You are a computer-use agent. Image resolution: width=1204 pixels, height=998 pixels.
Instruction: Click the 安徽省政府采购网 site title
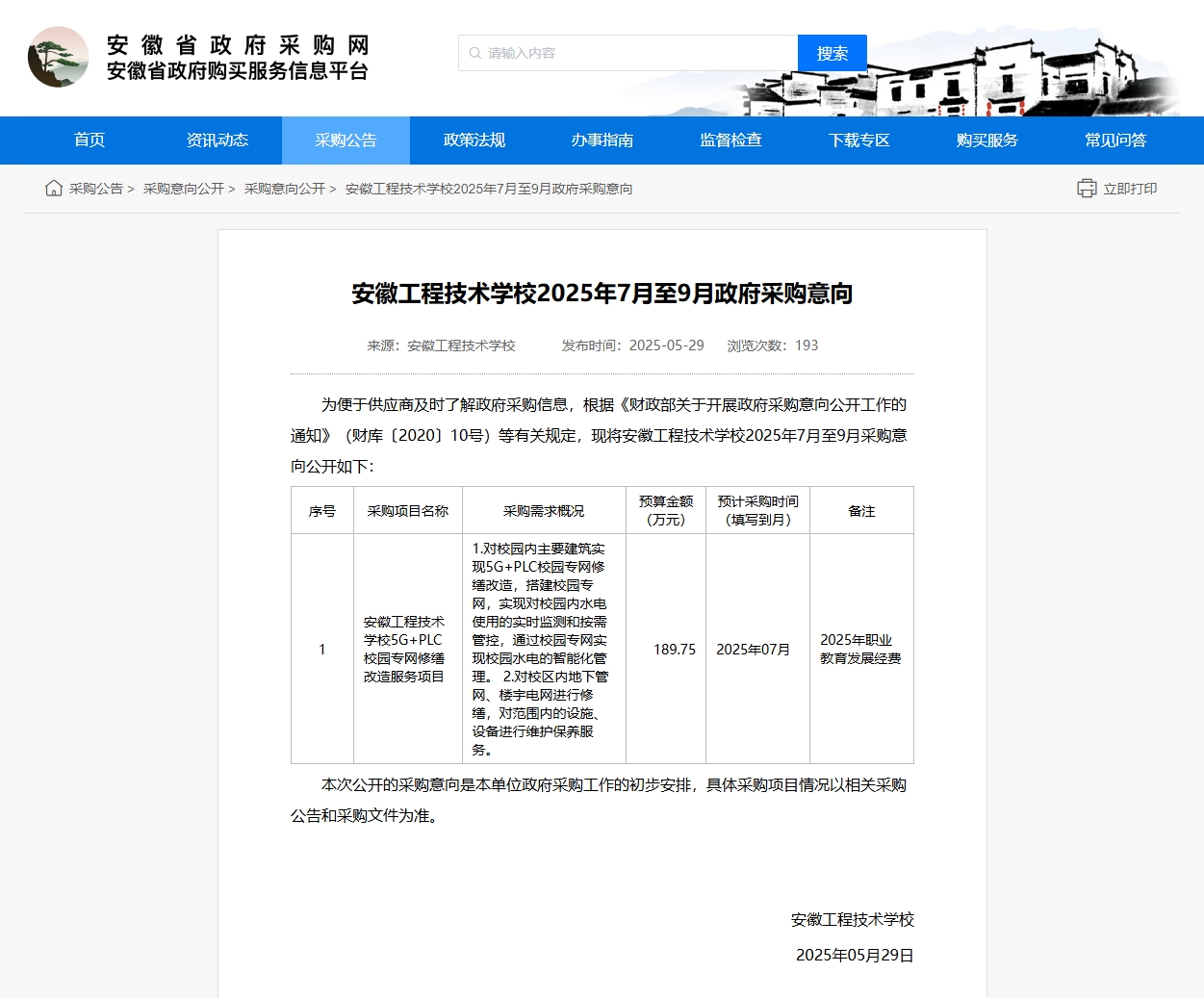click(238, 45)
